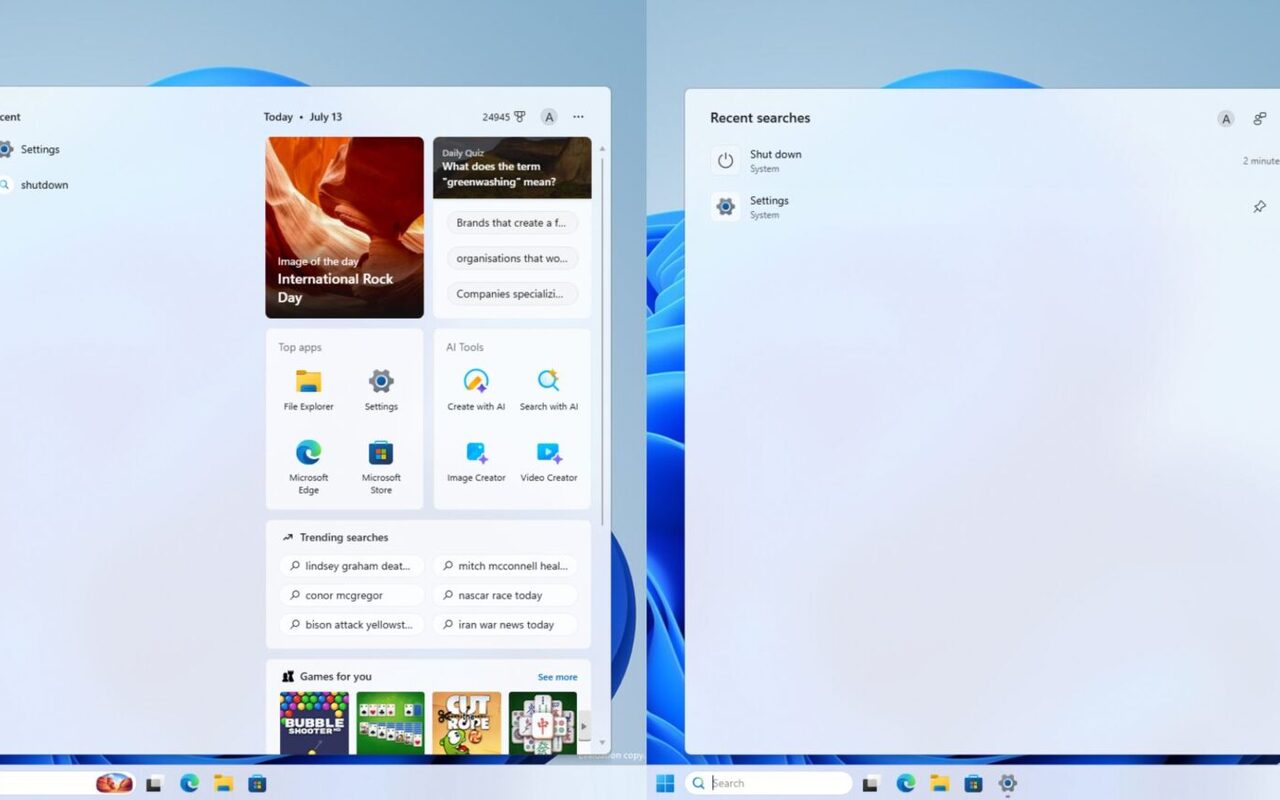Image resolution: width=1280 pixels, height=800 pixels.
Task: Click the scrollbar up arrow in widgets panel
Action: tap(602, 148)
